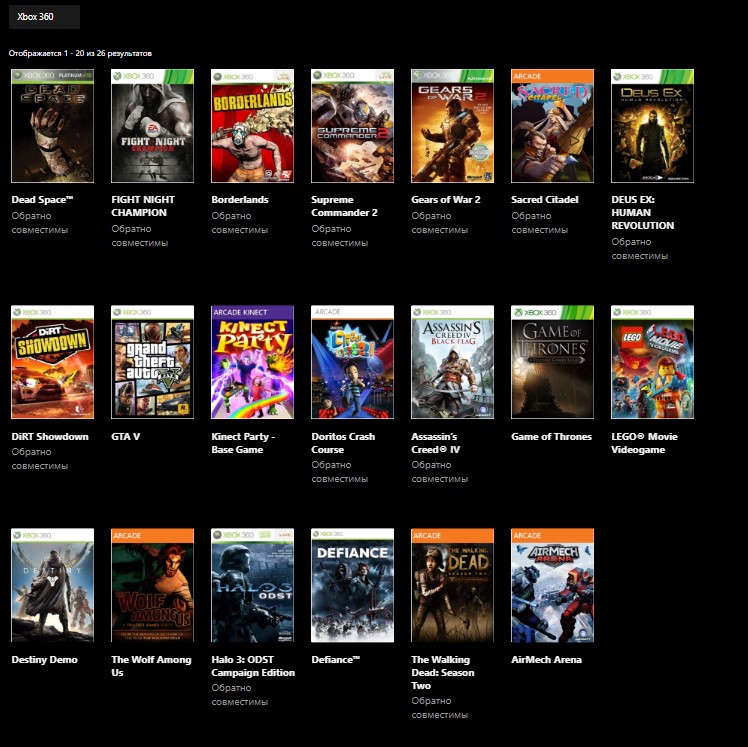Select the Borderlands game cover
Viewport: 748px width, 747px height.
click(252, 126)
